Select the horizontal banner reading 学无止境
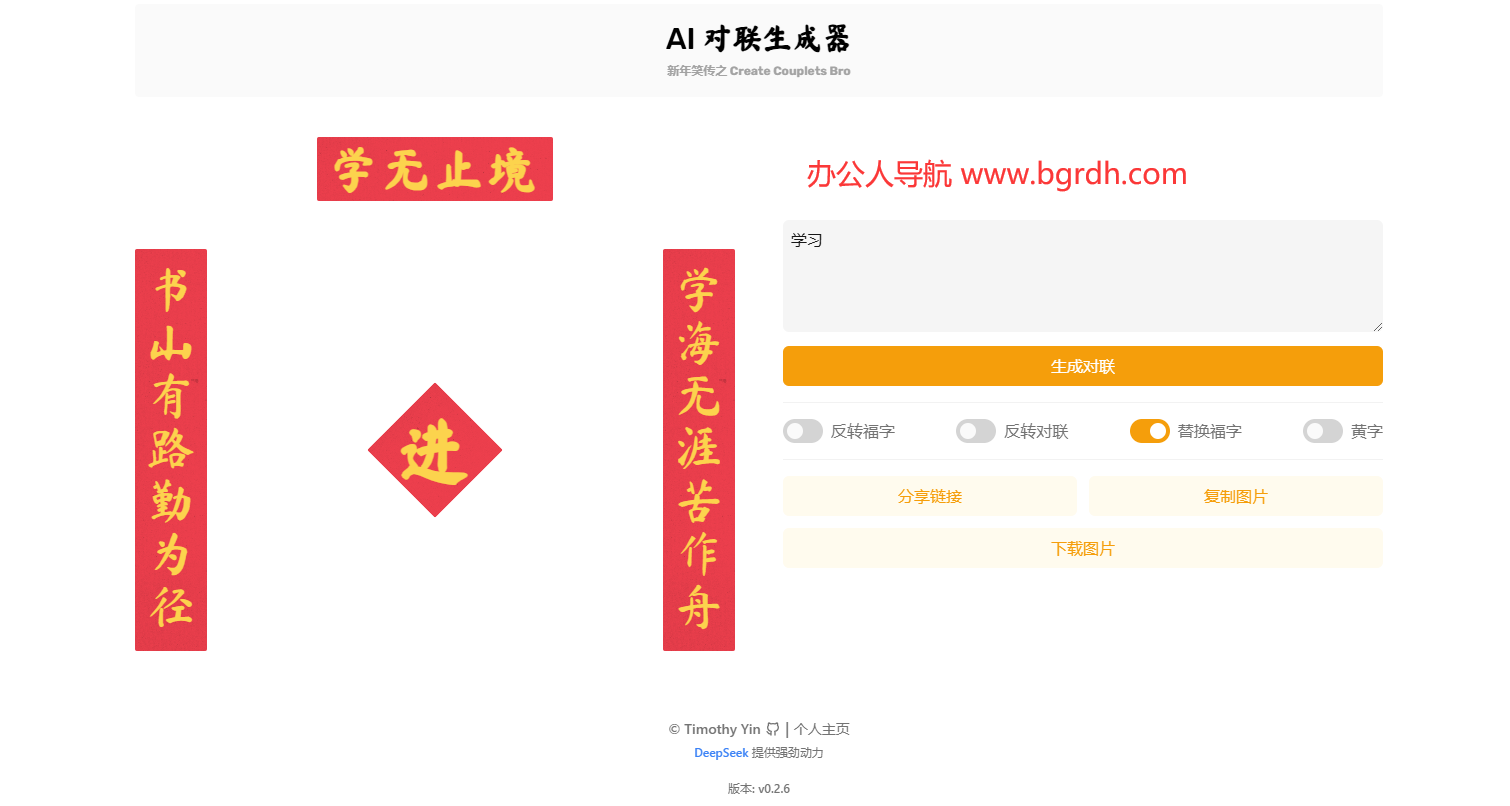Image resolution: width=1510 pixels, height=806 pixels. point(435,169)
